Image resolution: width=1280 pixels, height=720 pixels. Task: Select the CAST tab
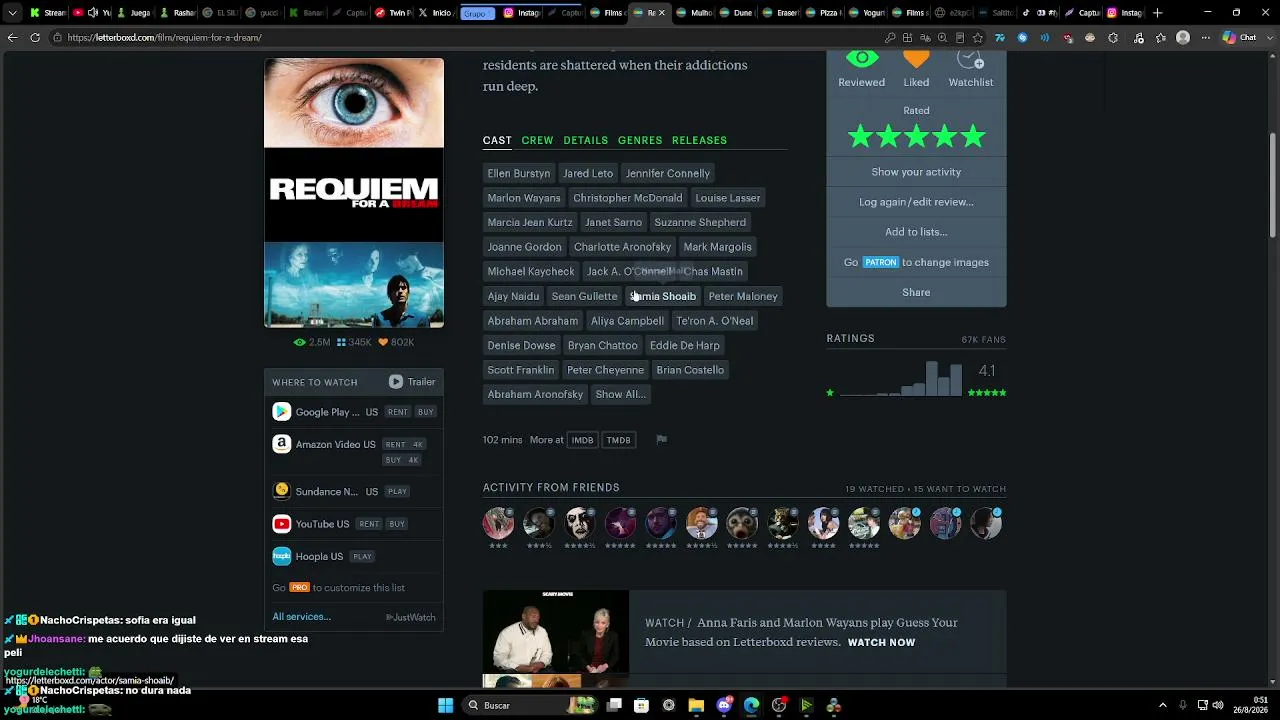pyautogui.click(x=497, y=140)
